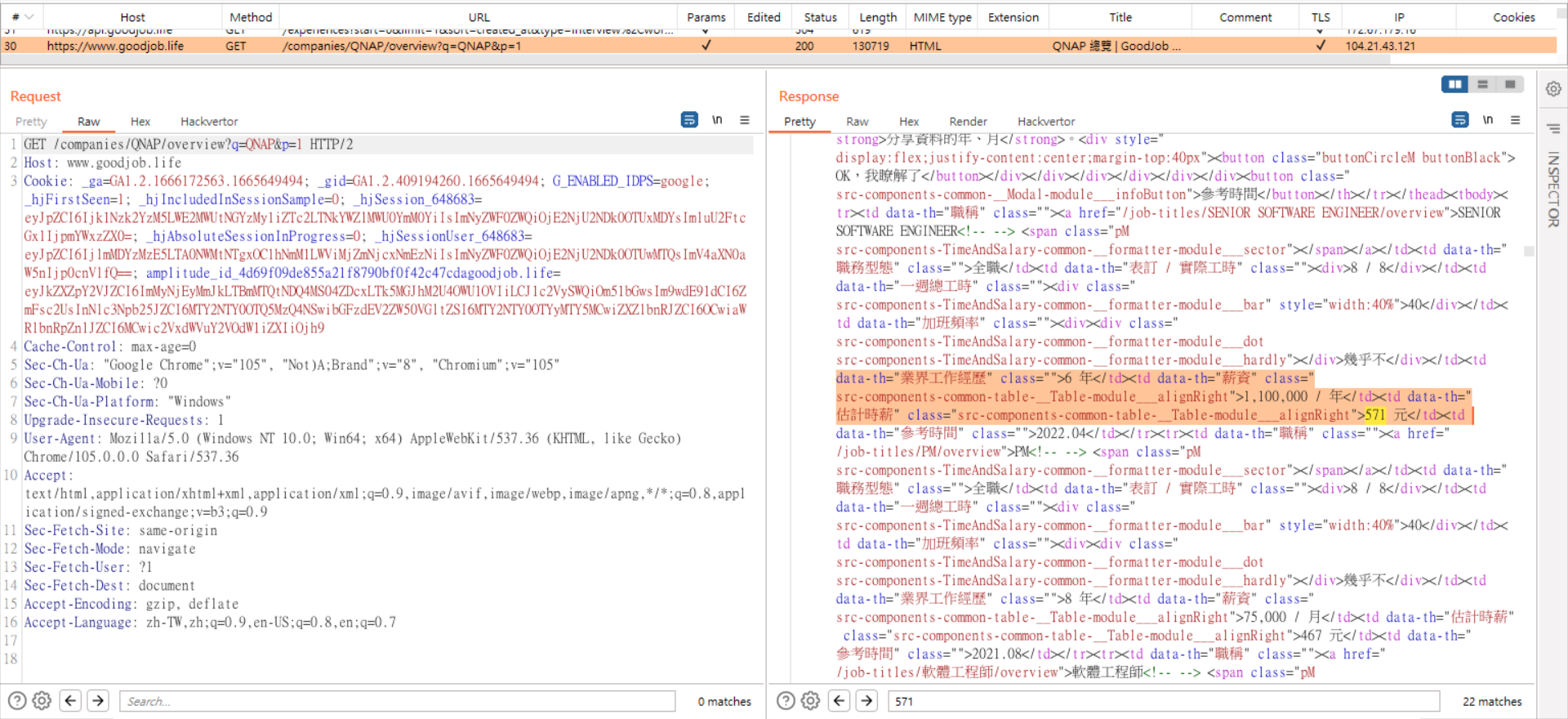Click the User-Agent header line in Request
The image size is (1568, 719).
tap(351, 447)
